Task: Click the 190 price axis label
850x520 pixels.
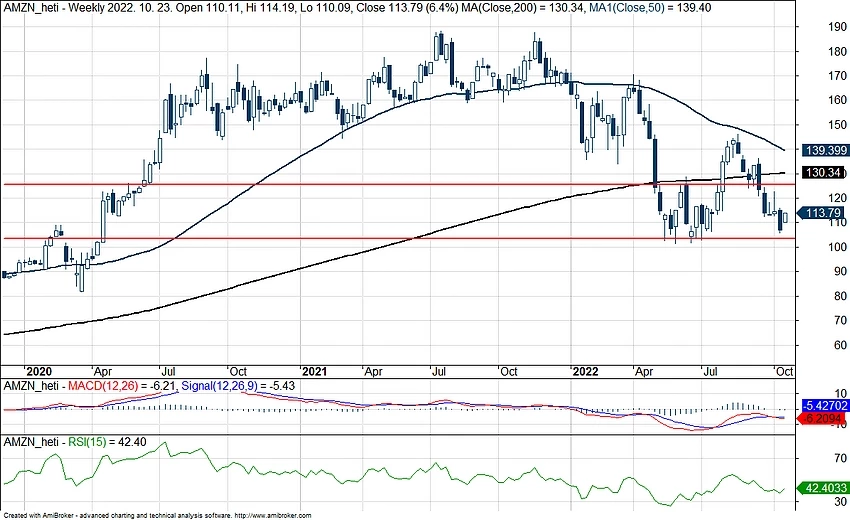Action: point(837,27)
